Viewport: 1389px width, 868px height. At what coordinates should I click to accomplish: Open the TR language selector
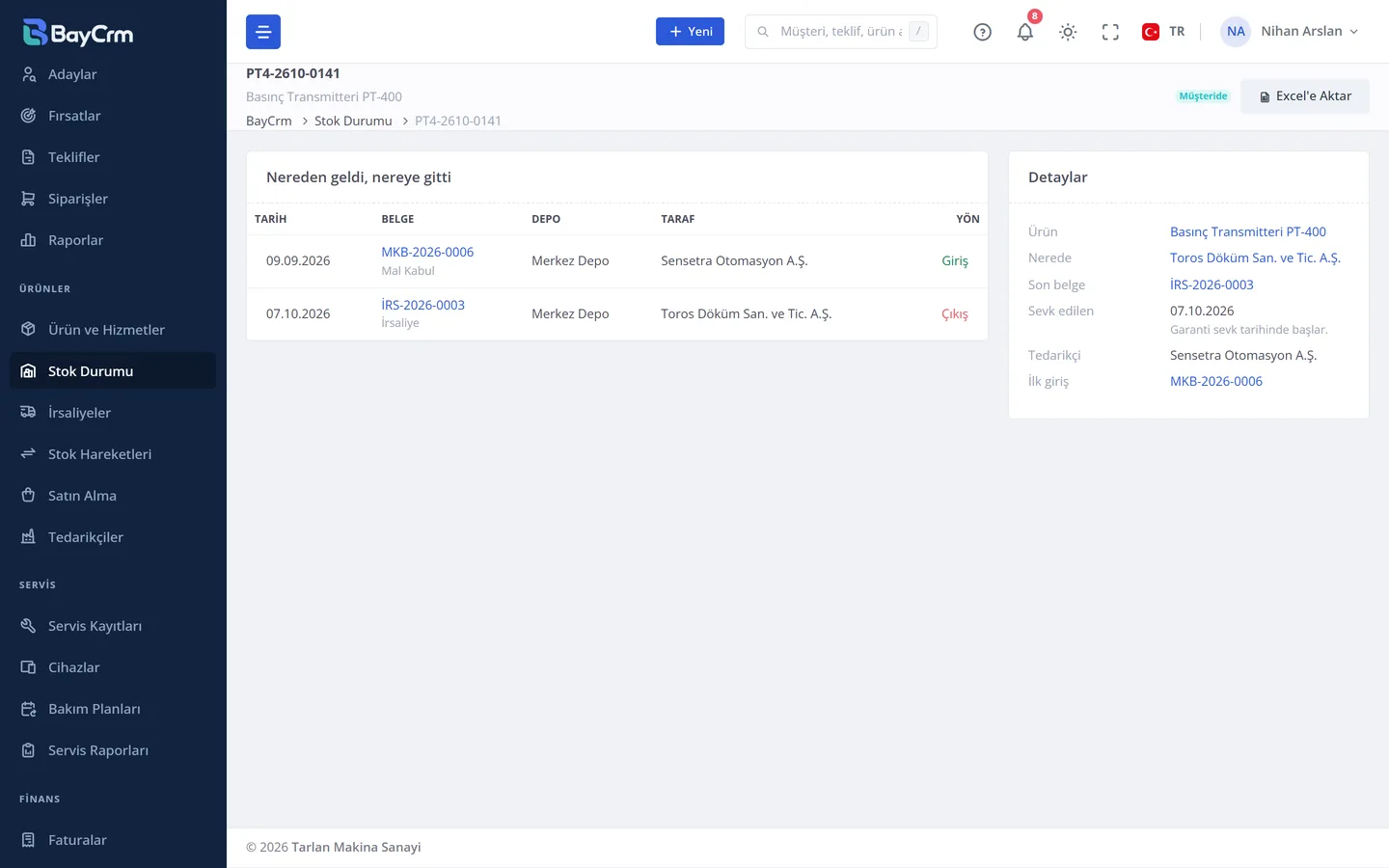pyautogui.click(x=1163, y=32)
